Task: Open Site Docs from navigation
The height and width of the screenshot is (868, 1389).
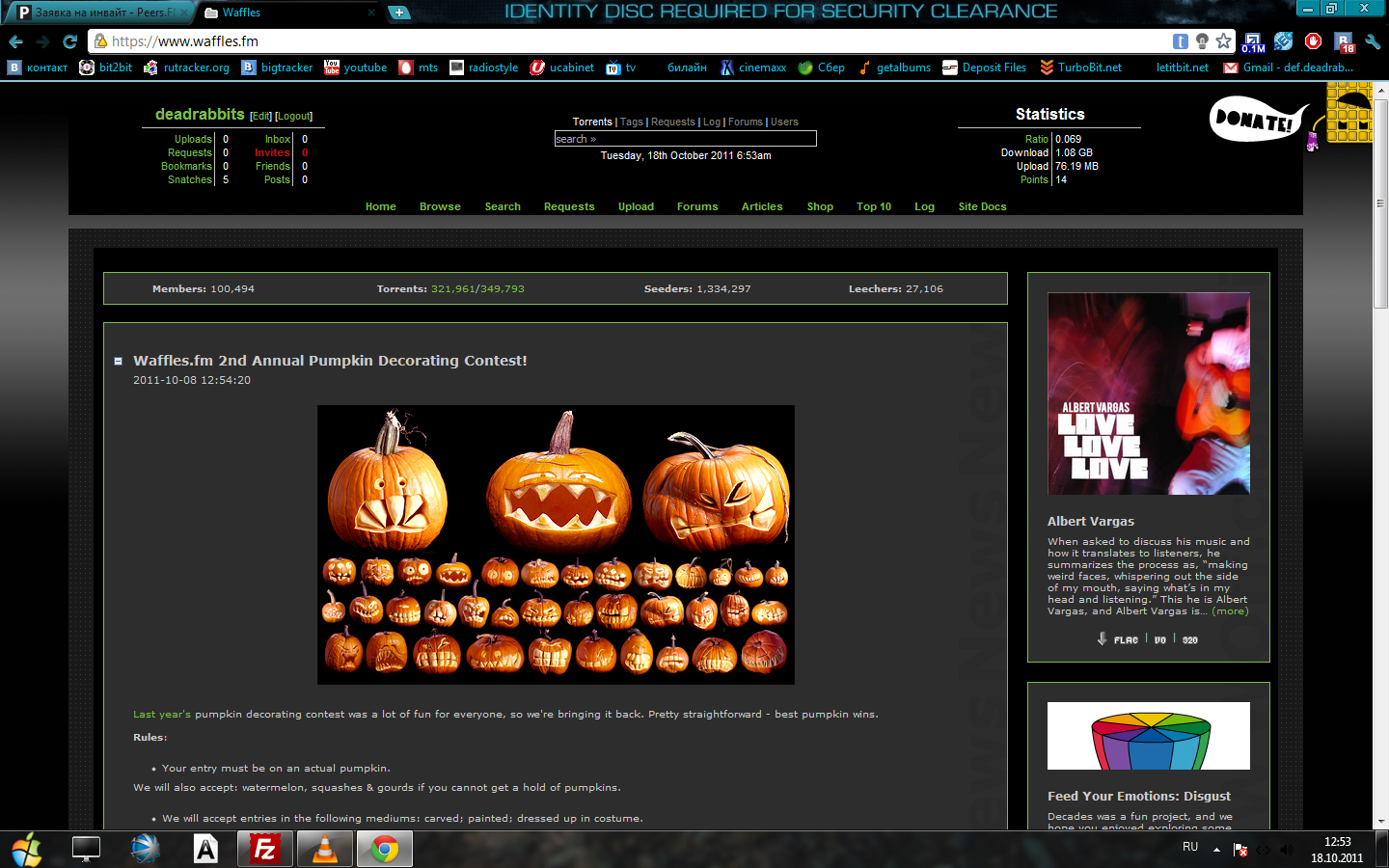Action: tap(982, 206)
